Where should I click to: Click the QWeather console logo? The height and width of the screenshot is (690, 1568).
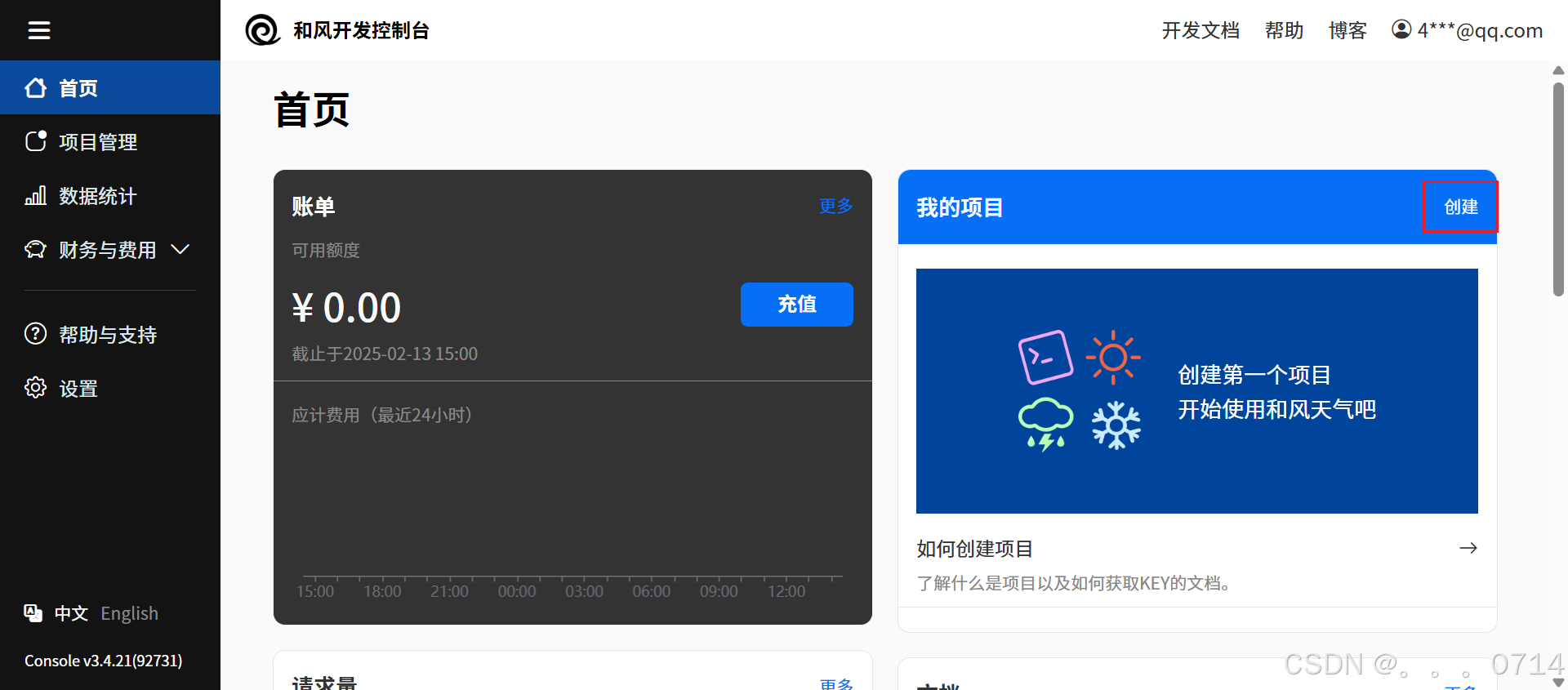[263, 30]
